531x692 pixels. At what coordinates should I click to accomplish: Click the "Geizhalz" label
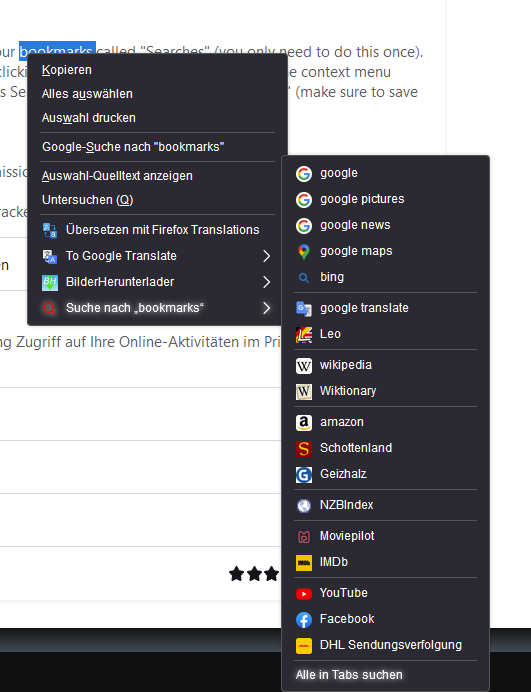[x=343, y=474]
